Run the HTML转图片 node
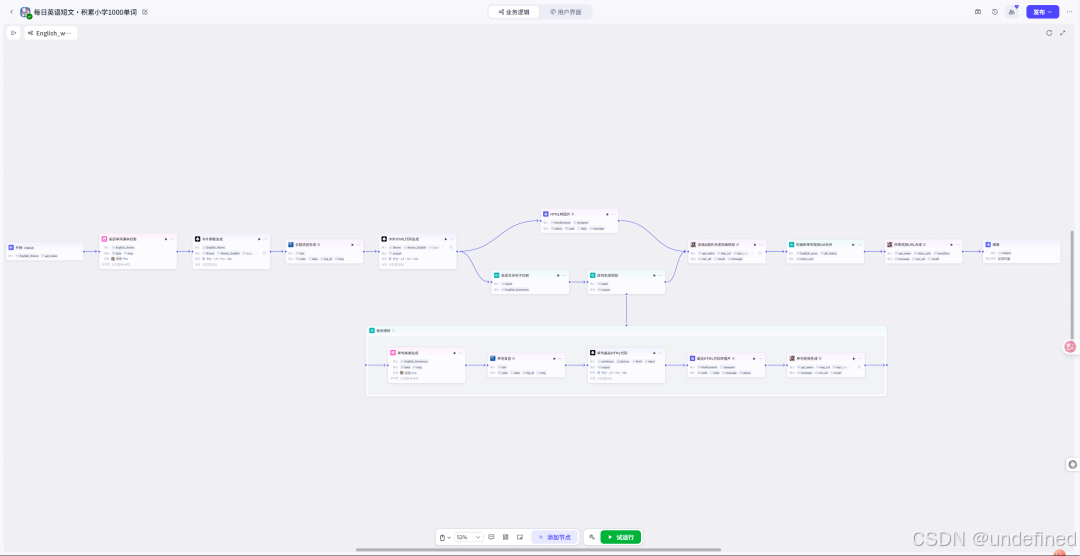Viewport: 1080px width, 556px height. (x=606, y=214)
